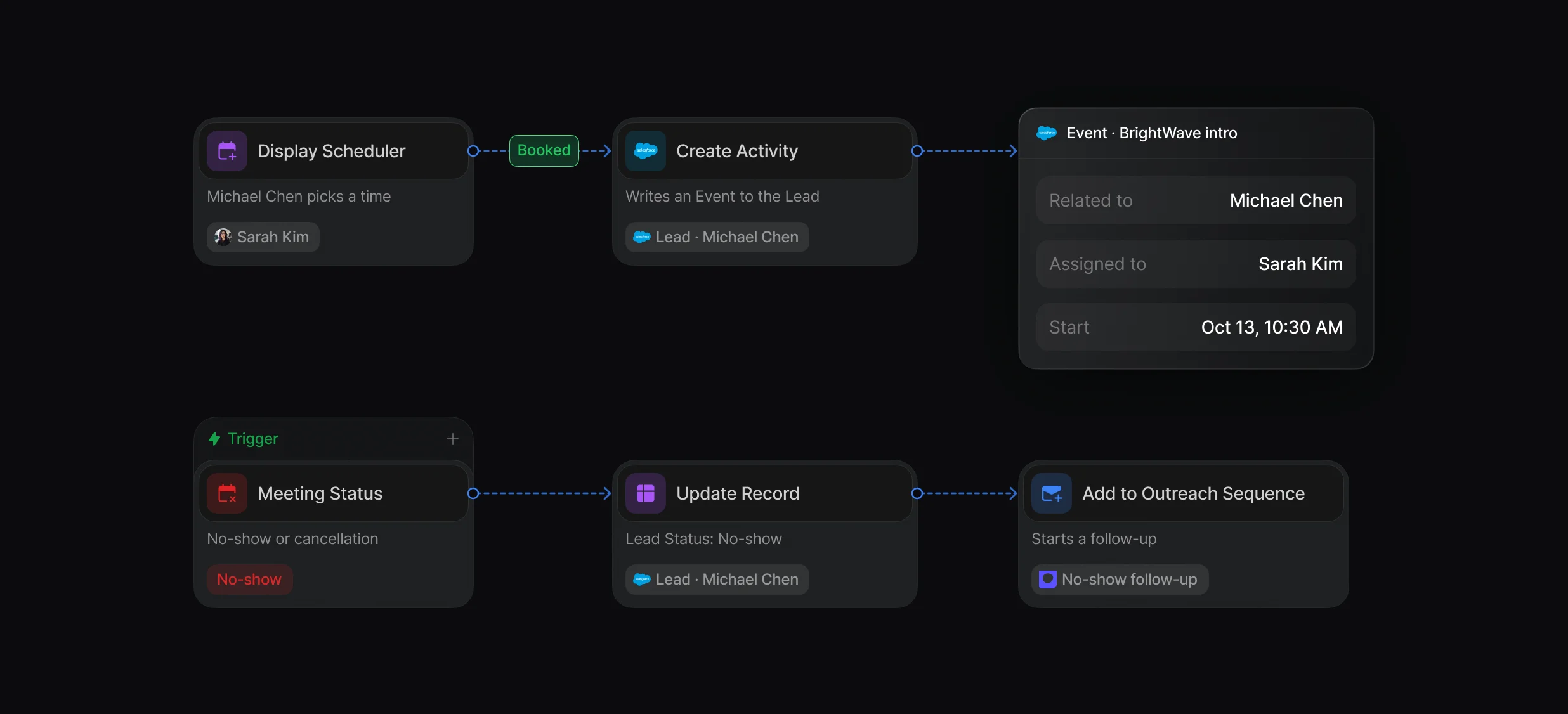
Task: Click the Trigger label text
Action: 253,439
